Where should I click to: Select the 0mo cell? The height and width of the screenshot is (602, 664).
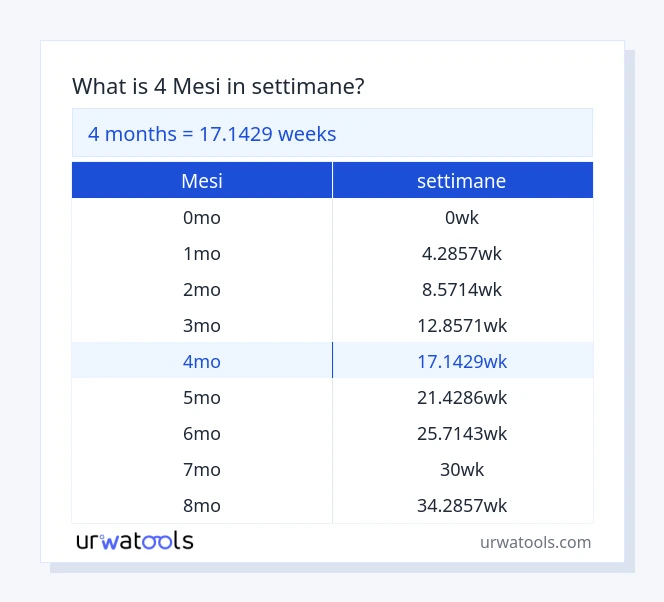[202, 218]
